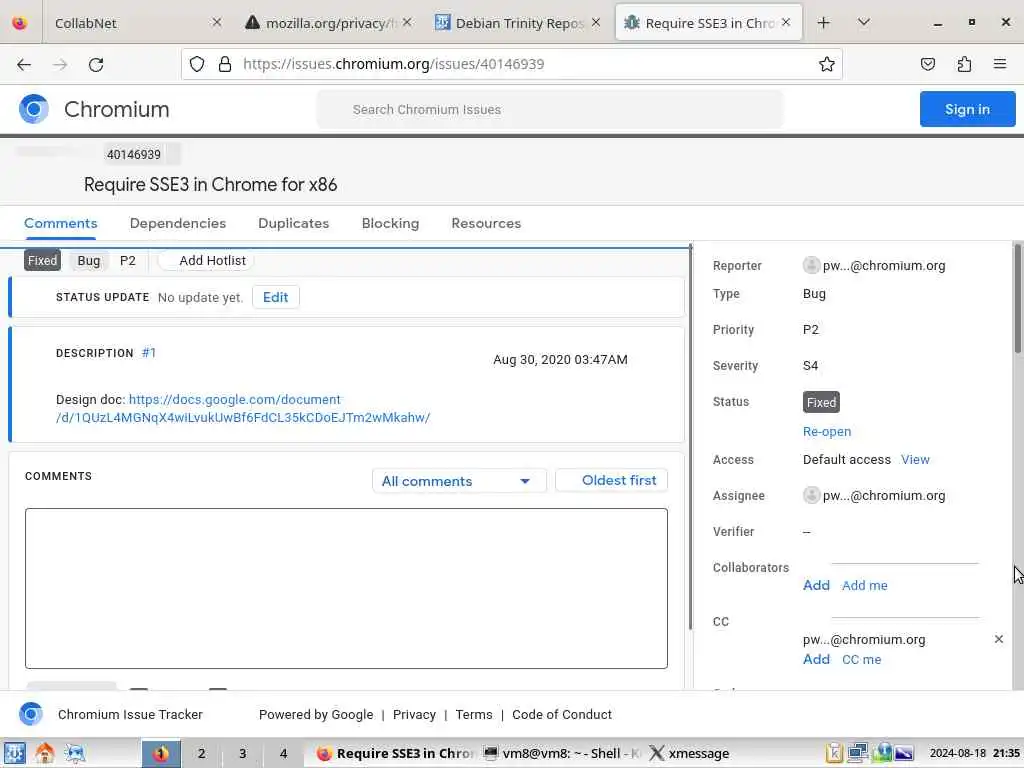The width and height of the screenshot is (1024, 768).
Task: Open the Resources tab
Action: click(x=486, y=223)
